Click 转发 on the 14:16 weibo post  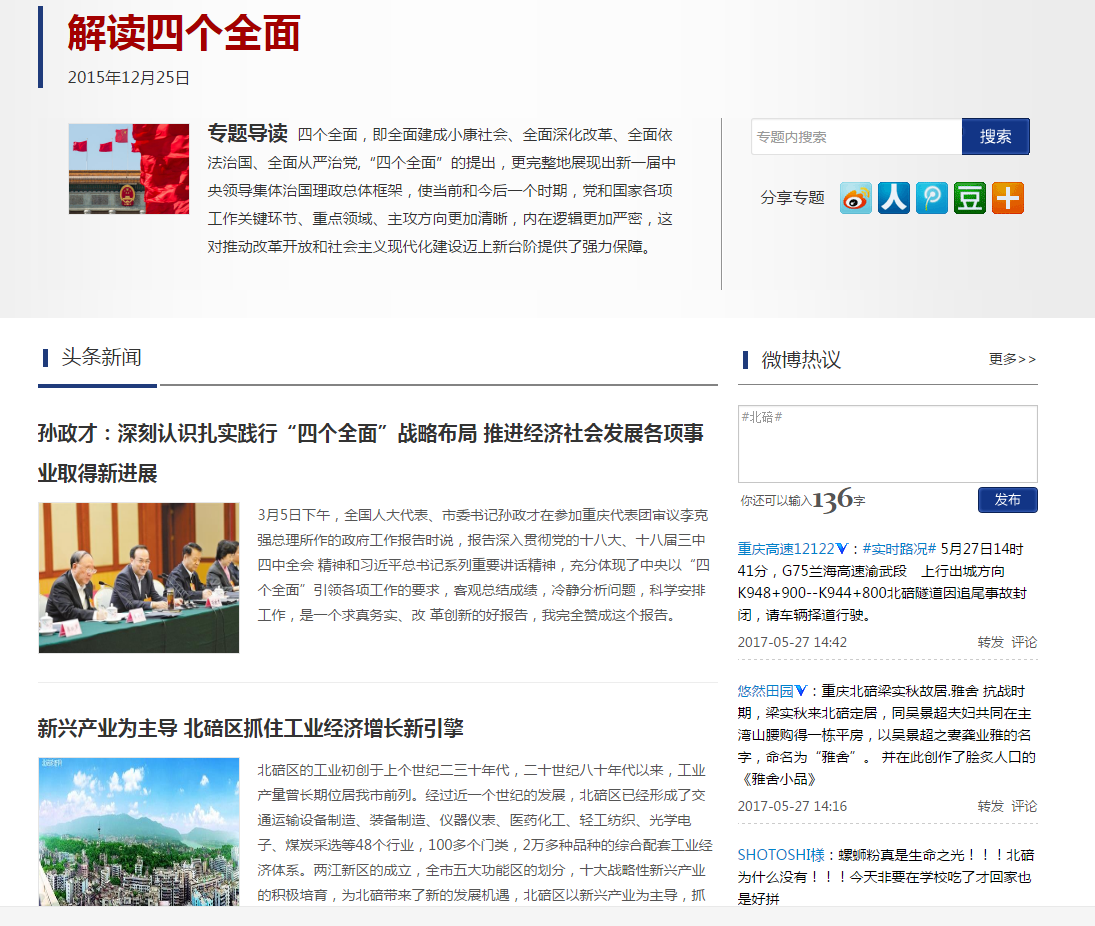pos(990,807)
